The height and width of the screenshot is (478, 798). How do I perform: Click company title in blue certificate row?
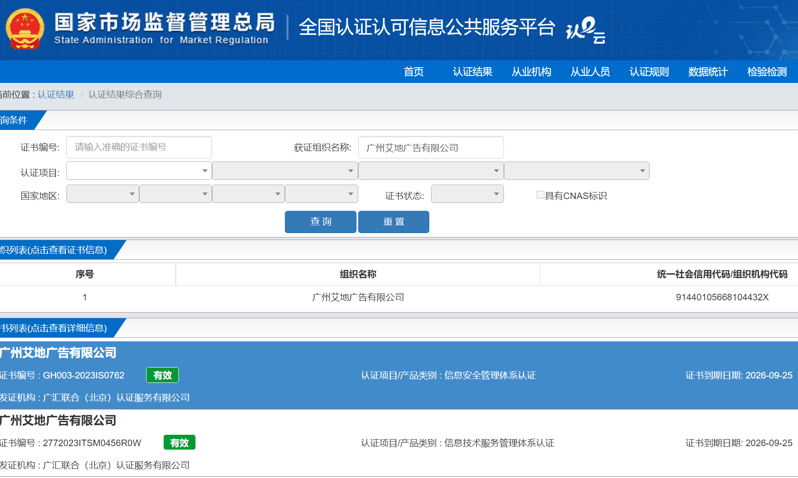pyautogui.click(x=58, y=353)
